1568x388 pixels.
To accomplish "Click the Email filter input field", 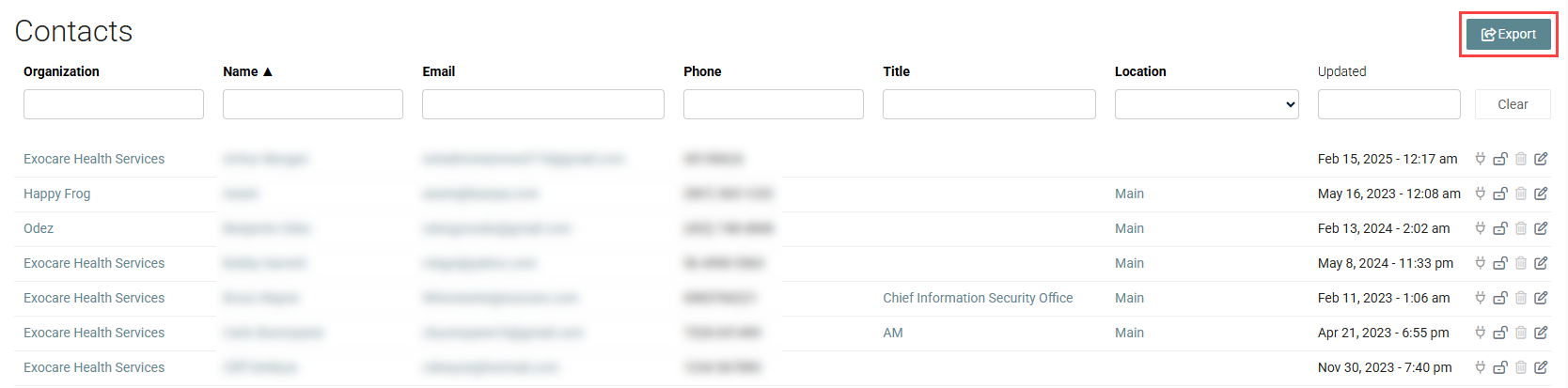I will coord(543,104).
